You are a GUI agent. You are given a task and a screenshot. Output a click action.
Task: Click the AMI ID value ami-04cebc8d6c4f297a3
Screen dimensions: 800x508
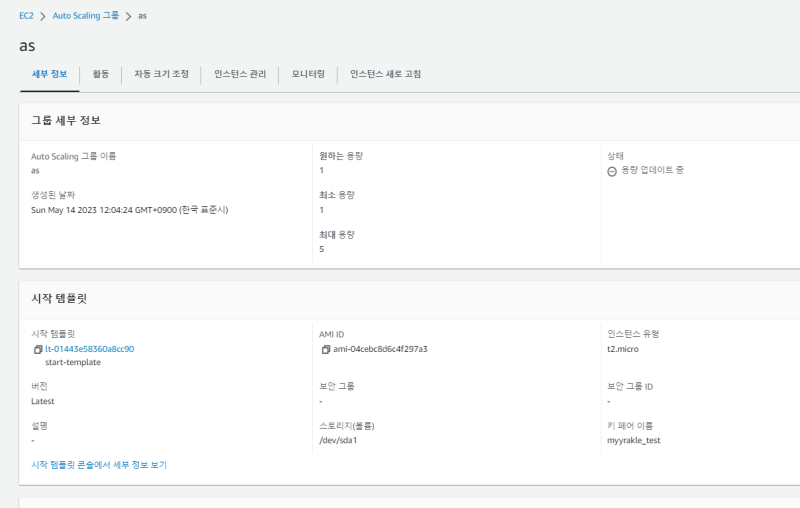pos(381,349)
